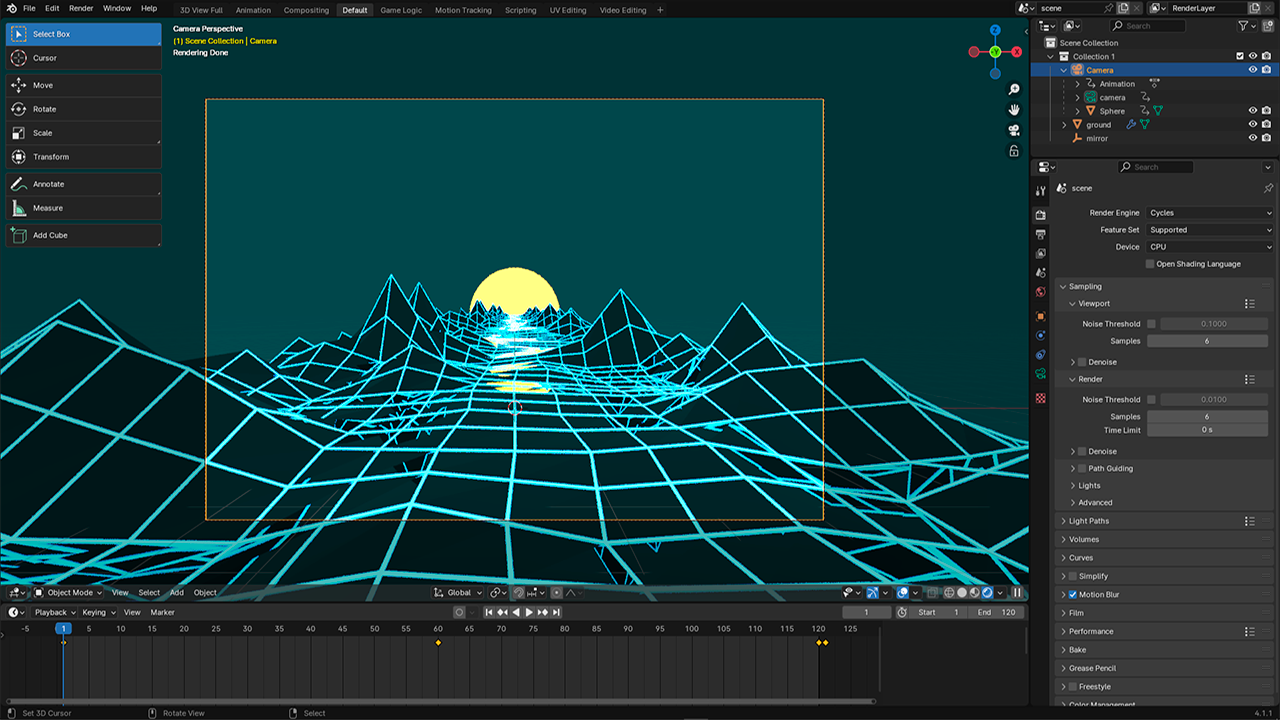Open the Object properties tab
The width and height of the screenshot is (1280, 720).
pyautogui.click(x=1041, y=316)
